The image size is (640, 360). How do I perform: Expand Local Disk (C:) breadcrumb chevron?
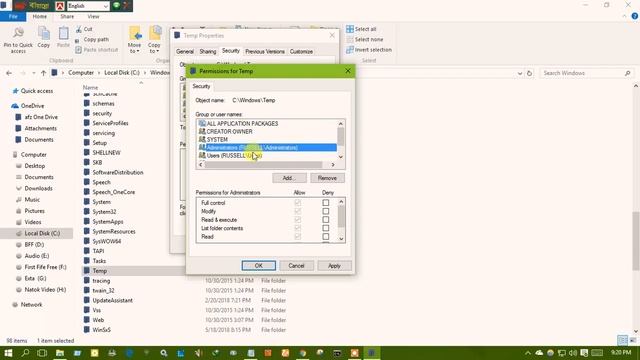[x=145, y=73]
